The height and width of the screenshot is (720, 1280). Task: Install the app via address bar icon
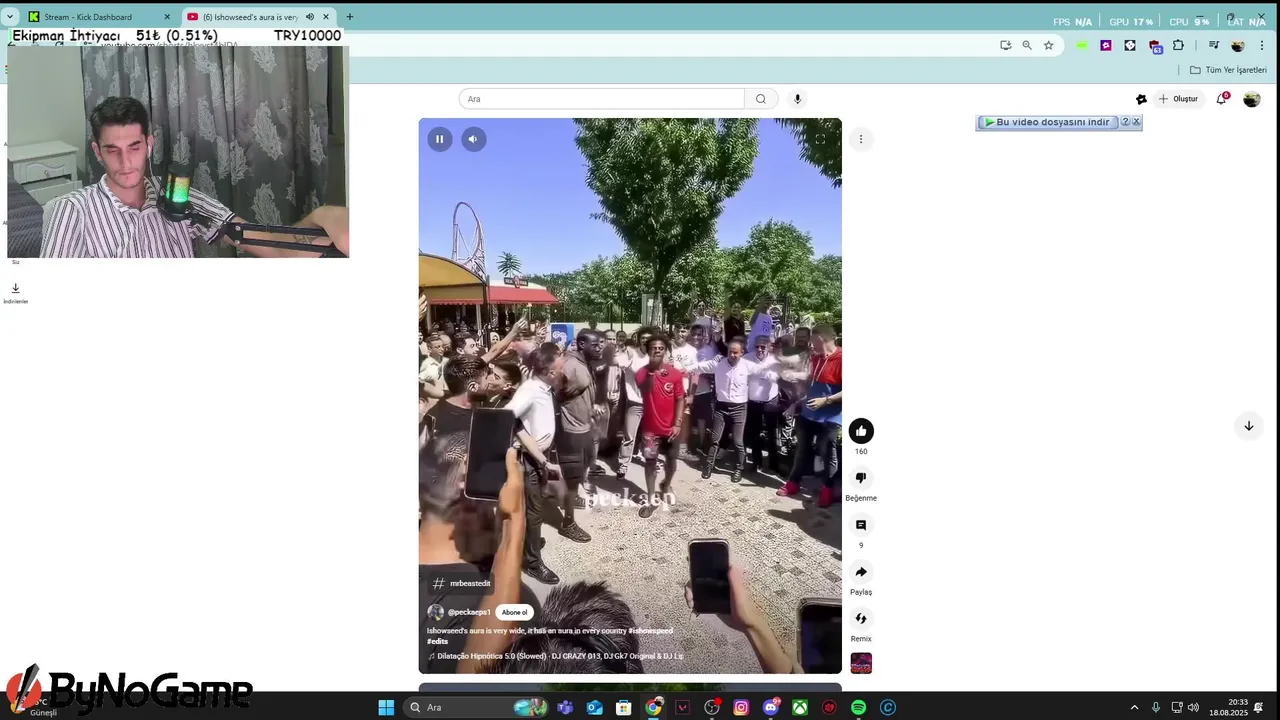point(1005,45)
